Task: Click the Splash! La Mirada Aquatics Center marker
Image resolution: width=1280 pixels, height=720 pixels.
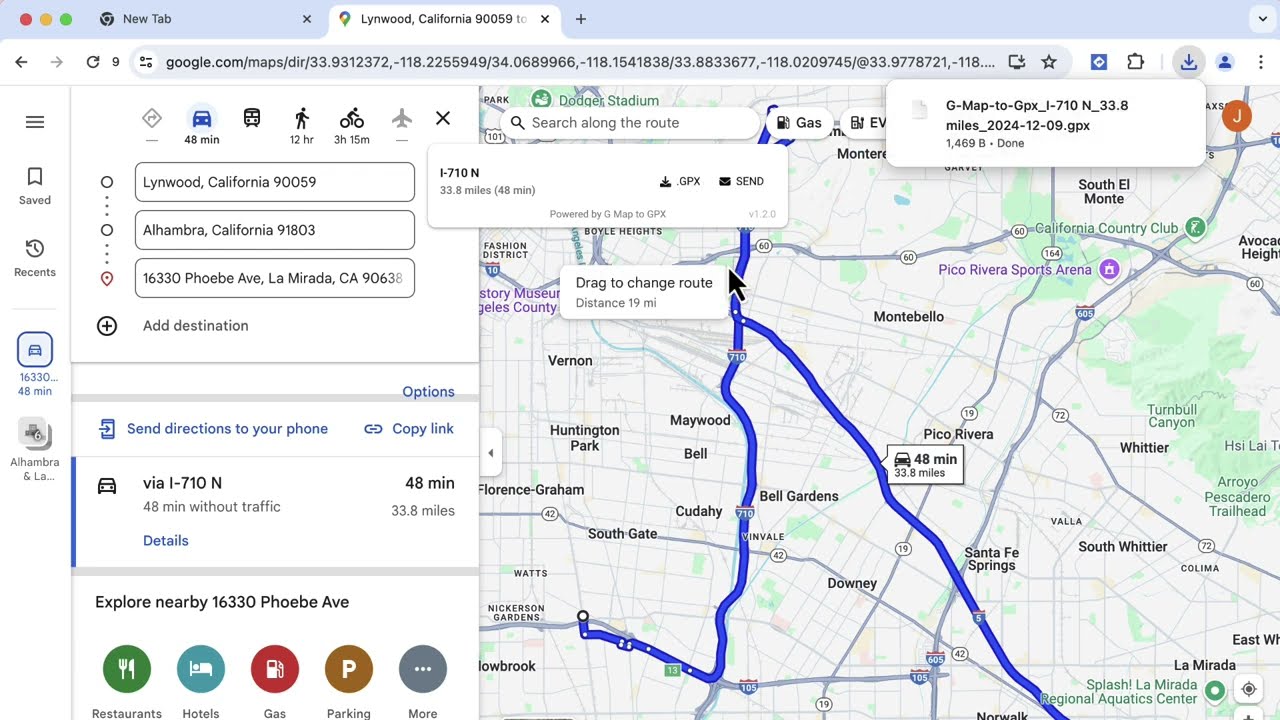Action: [x=1215, y=691]
